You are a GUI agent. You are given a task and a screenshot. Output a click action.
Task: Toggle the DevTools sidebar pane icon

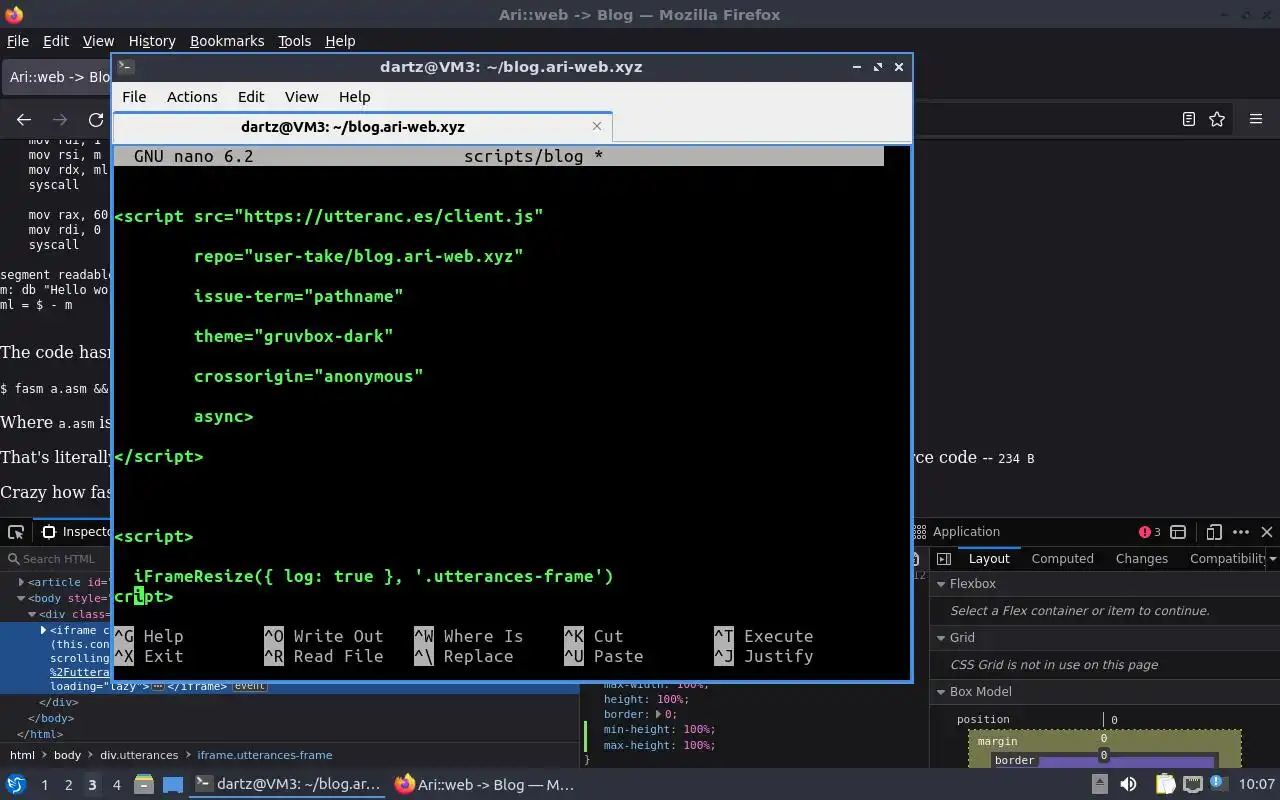pyautogui.click(x=943, y=559)
